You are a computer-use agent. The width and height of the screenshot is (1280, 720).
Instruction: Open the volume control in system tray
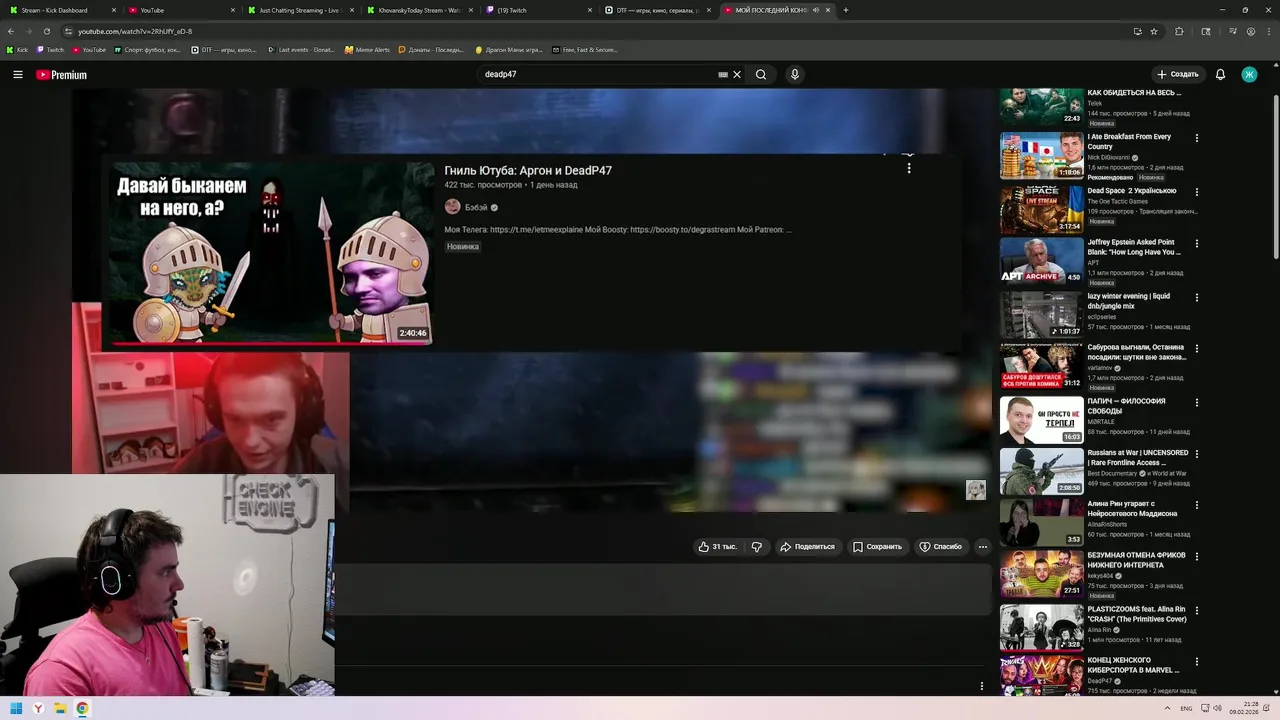[1217, 708]
